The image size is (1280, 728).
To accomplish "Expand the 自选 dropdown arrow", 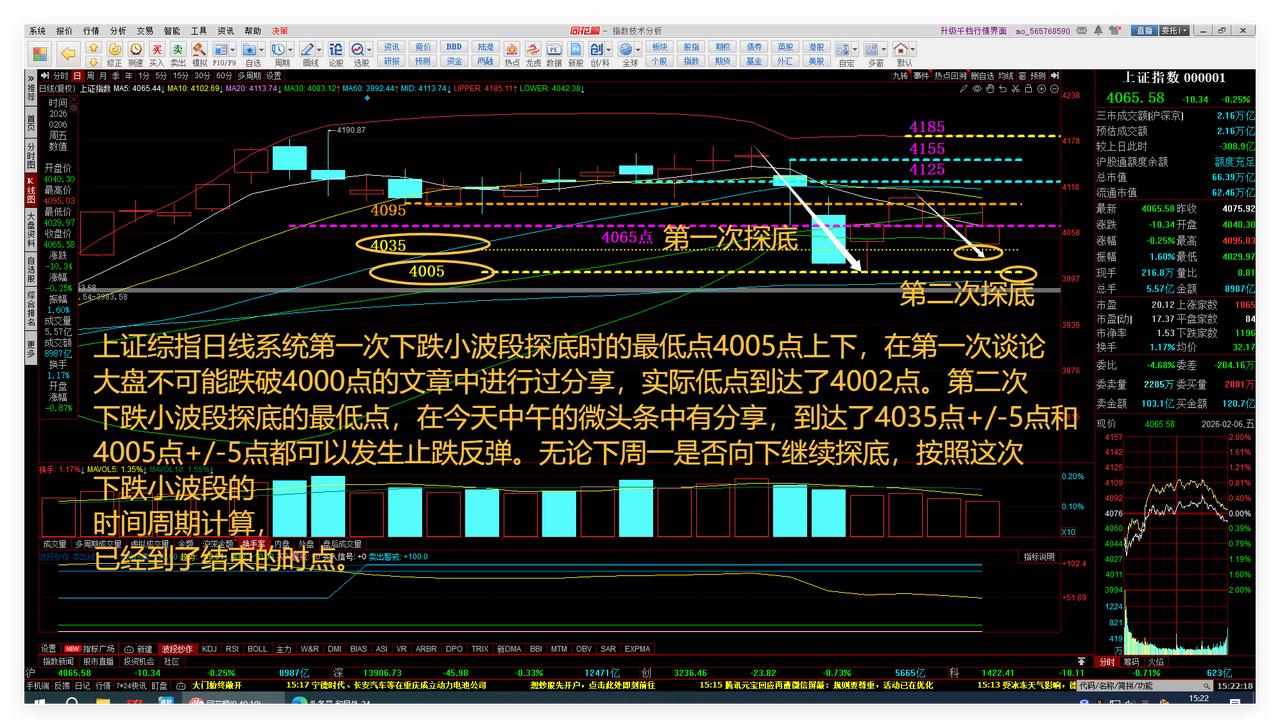I will tap(262, 49).
